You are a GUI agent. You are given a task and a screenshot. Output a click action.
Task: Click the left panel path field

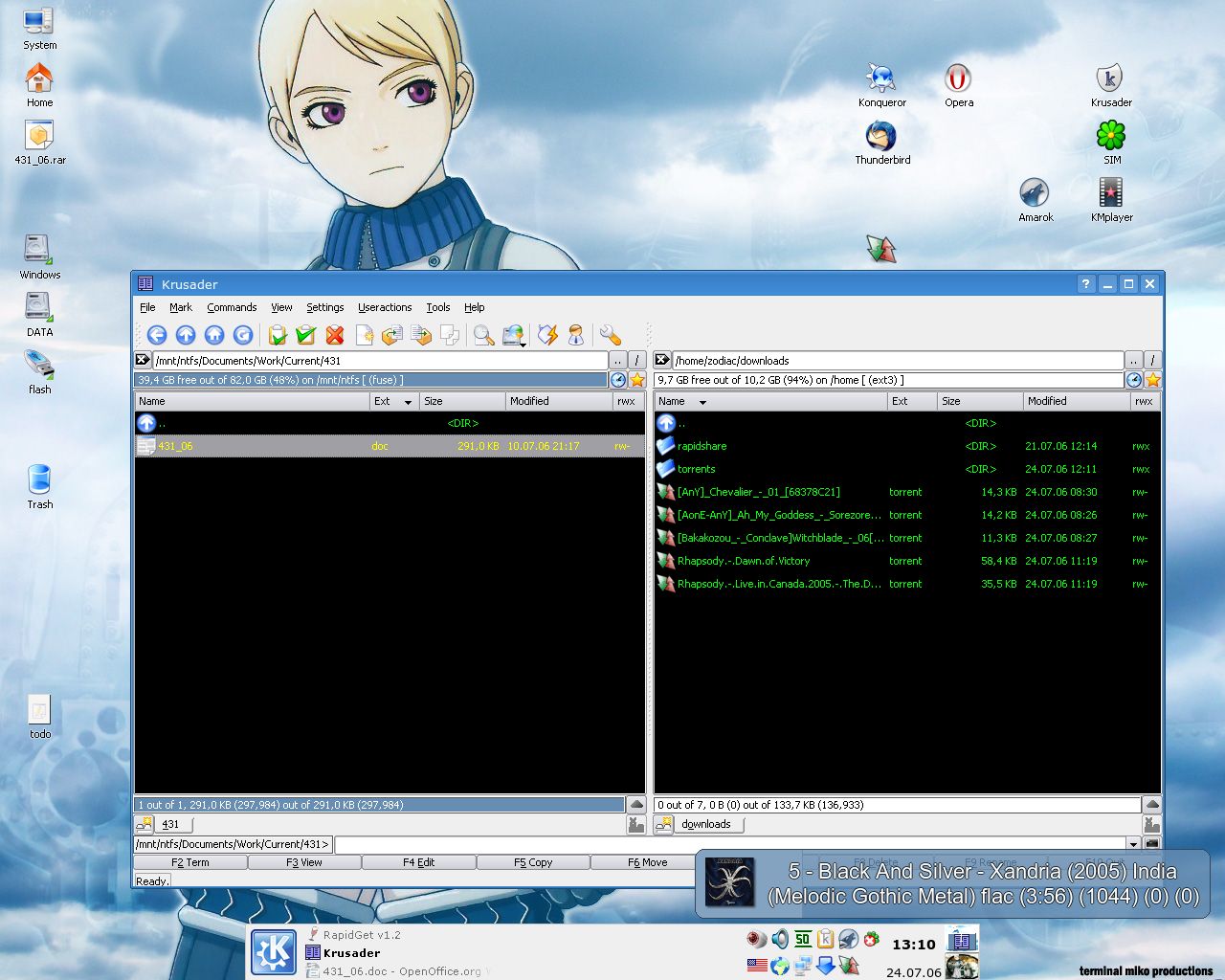(x=380, y=361)
